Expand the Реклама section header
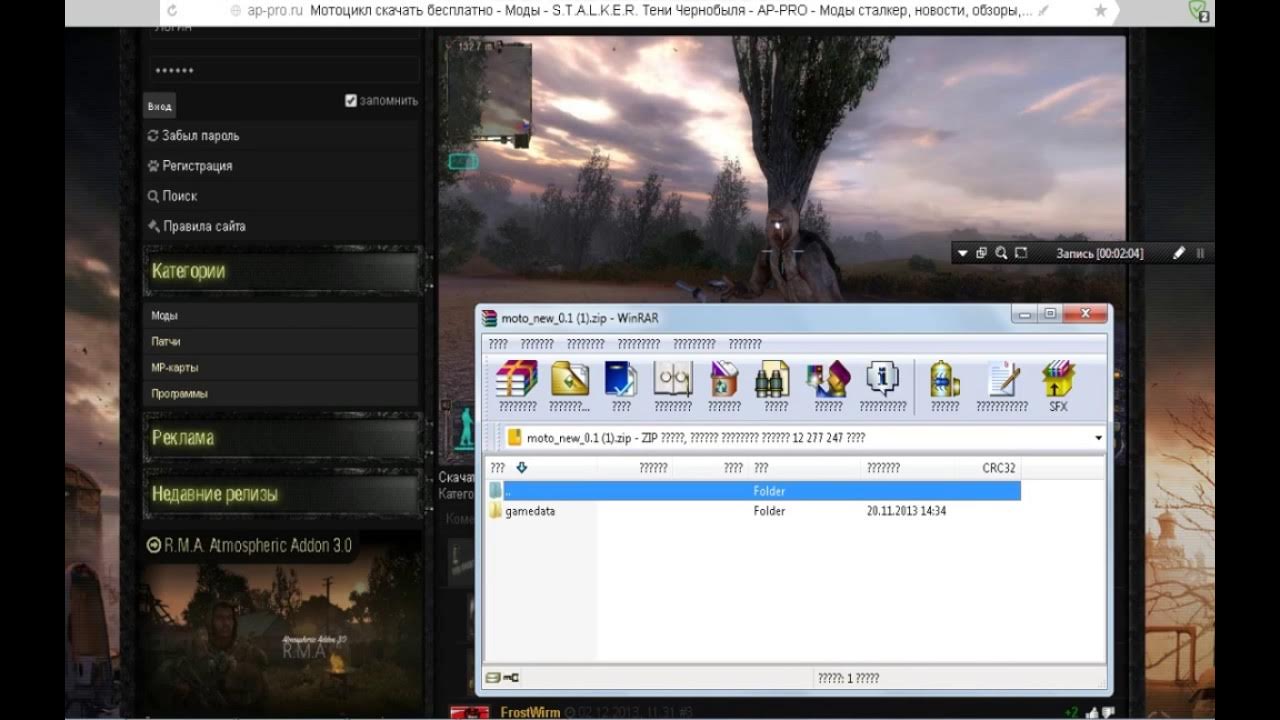 (282, 438)
